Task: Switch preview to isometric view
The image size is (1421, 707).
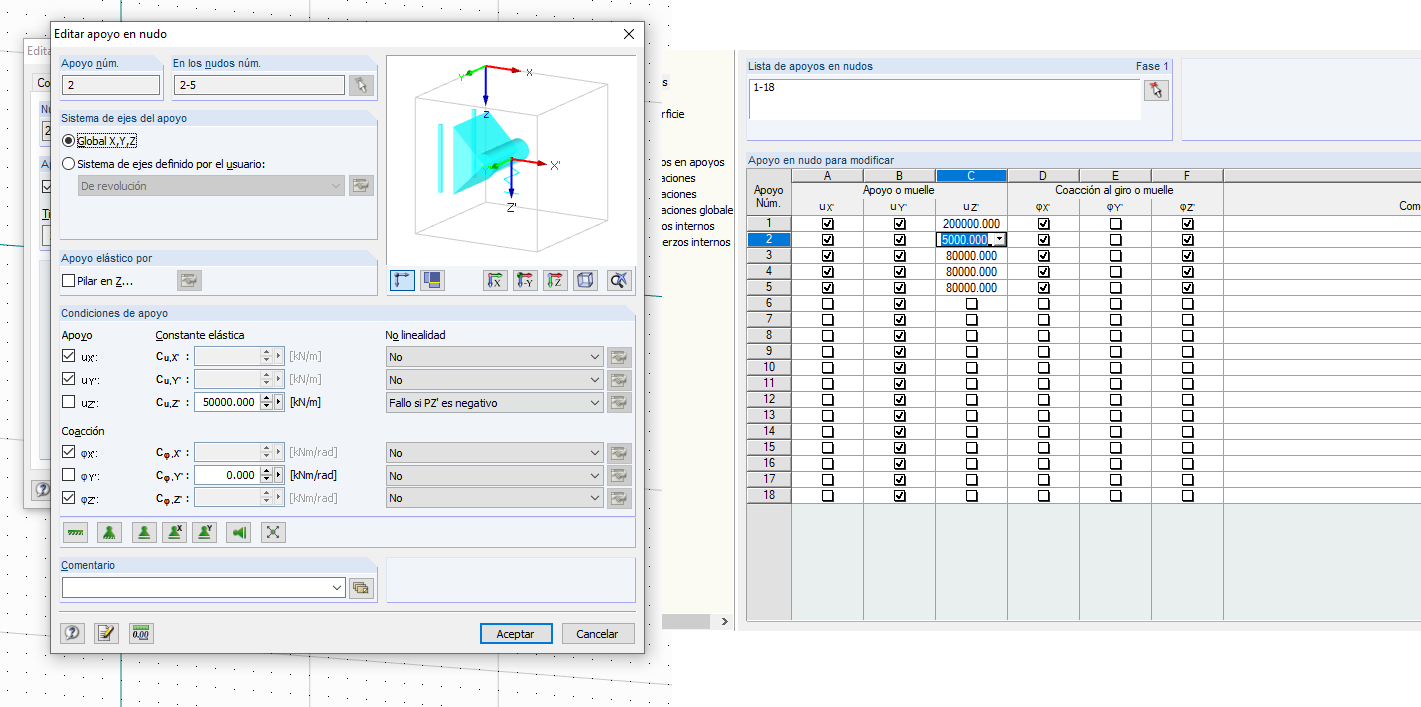Action: click(x=586, y=280)
